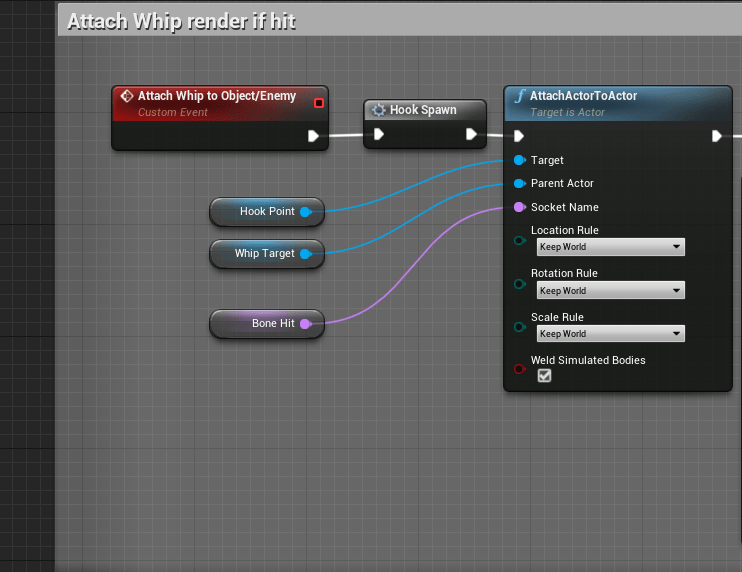742x572 pixels.
Task: Click the Bone Hit variable output pin
Action: click(305, 324)
